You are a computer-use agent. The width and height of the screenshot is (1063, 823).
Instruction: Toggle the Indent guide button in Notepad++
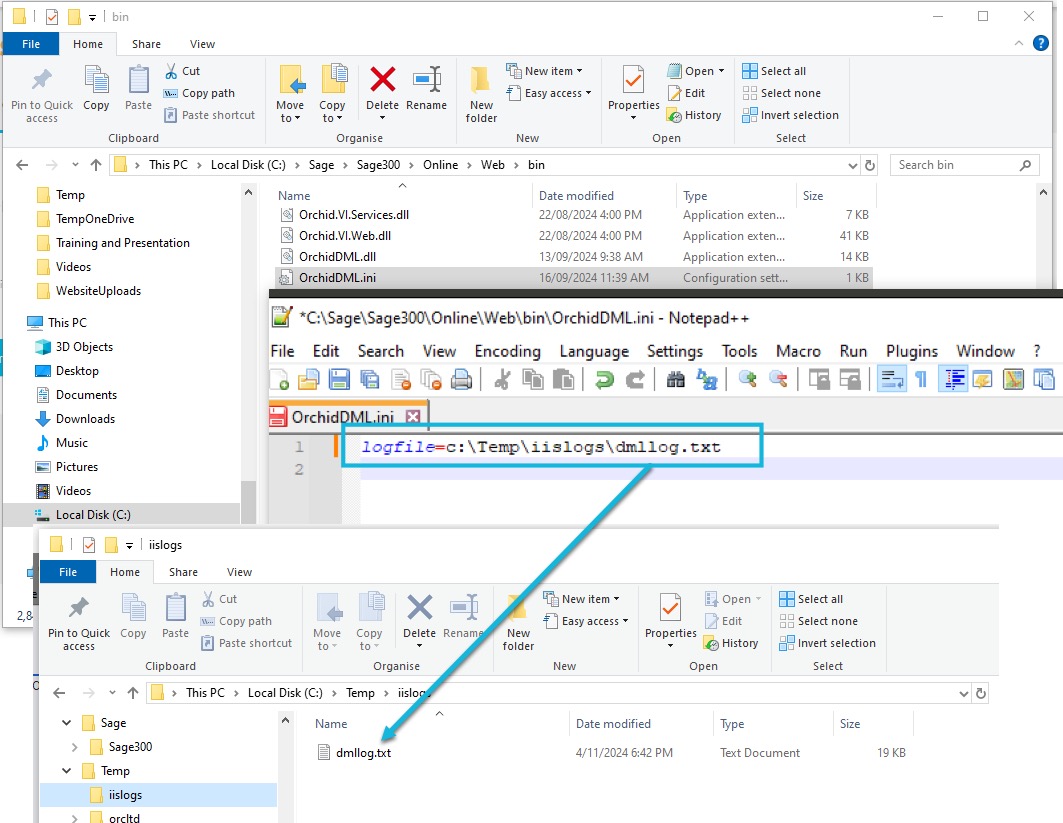952,380
